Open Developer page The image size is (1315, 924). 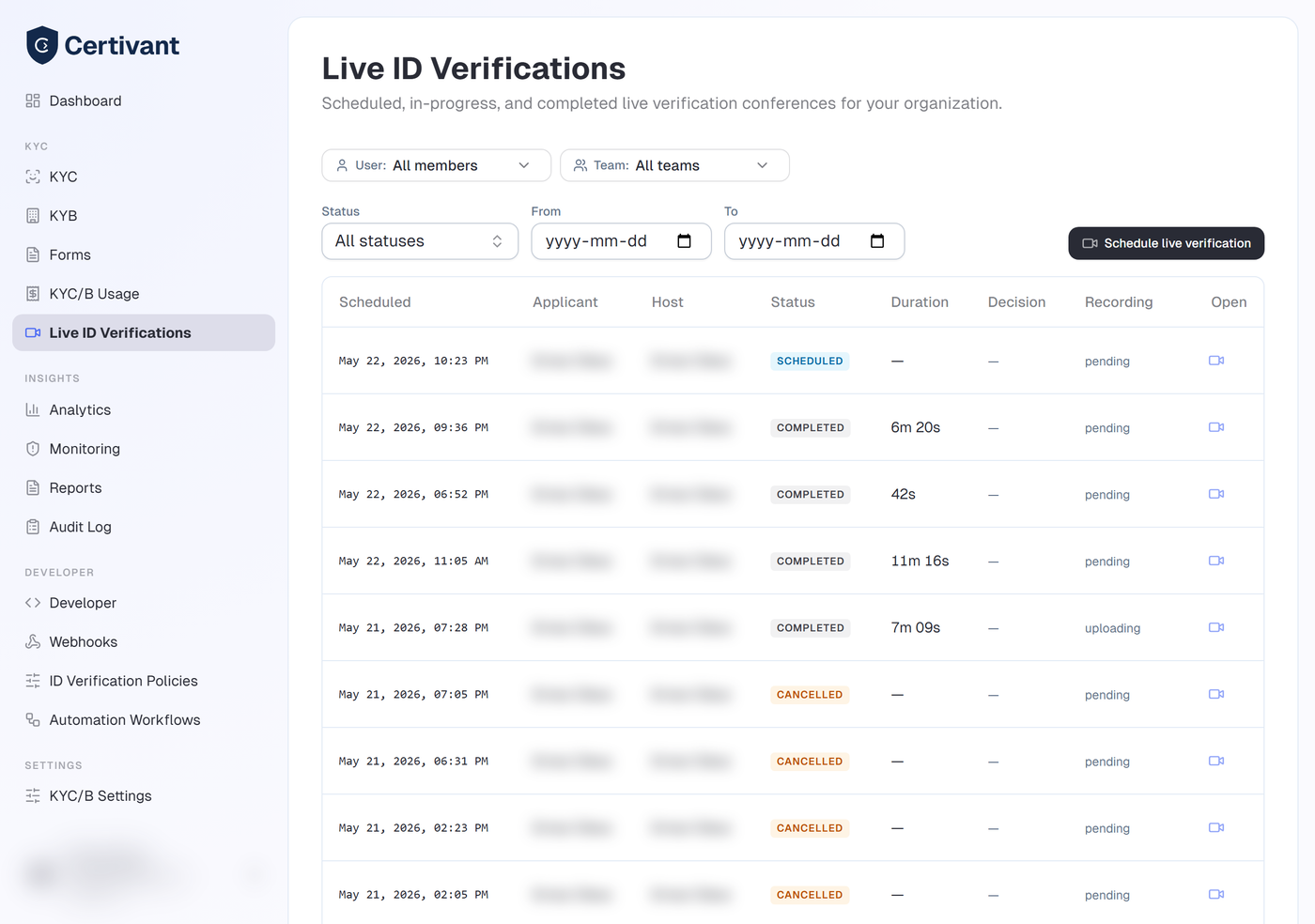click(x=144, y=603)
